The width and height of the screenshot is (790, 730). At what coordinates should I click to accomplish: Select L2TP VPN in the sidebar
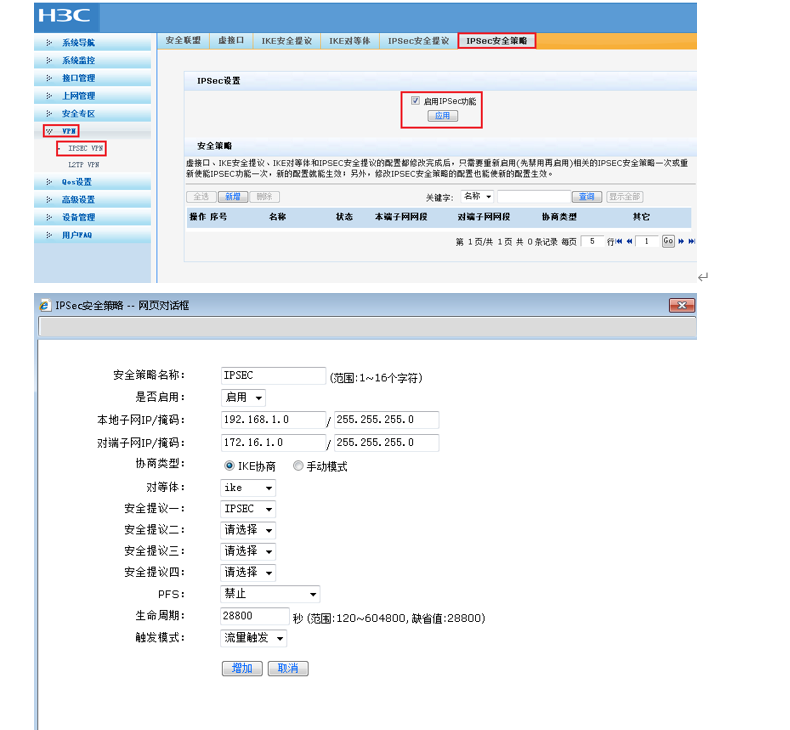point(84,165)
